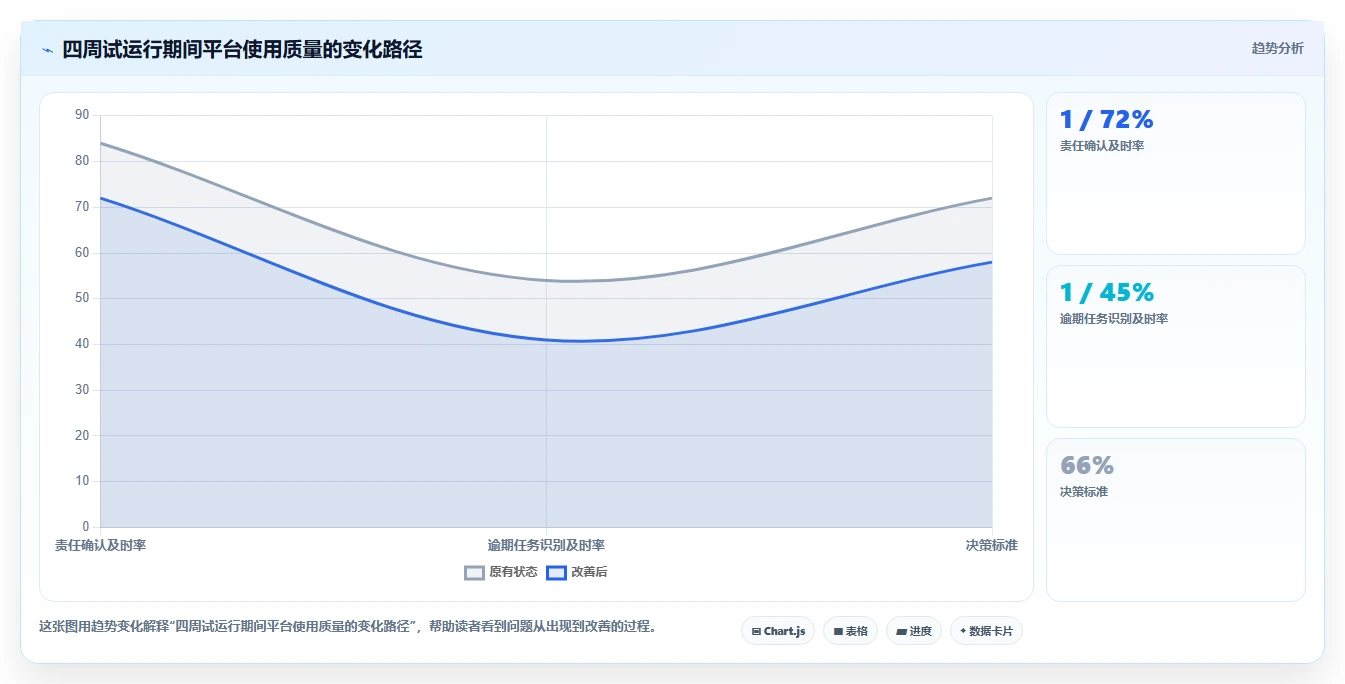Click the 1 / 45% value

point(1106,293)
